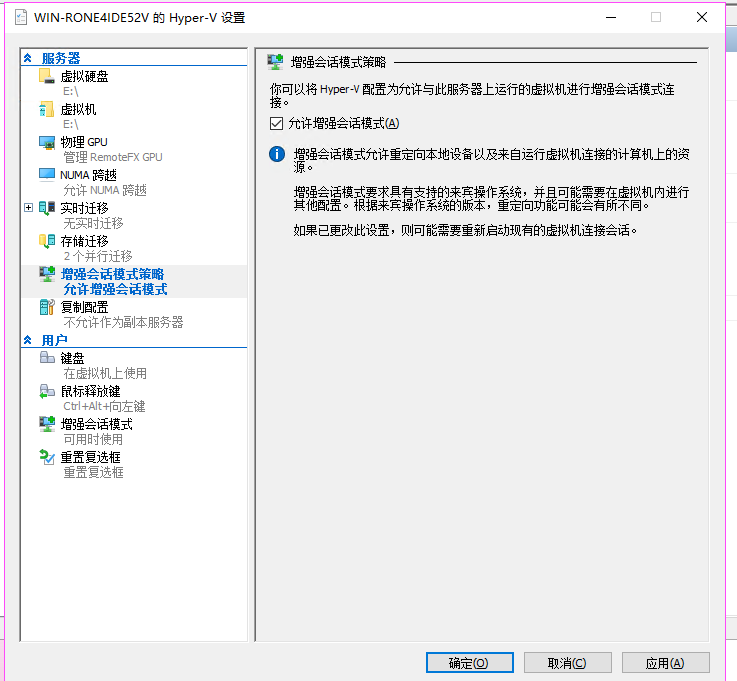
Task: Click the 鼠标释放键 icon
Action: pyautogui.click(x=47, y=391)
